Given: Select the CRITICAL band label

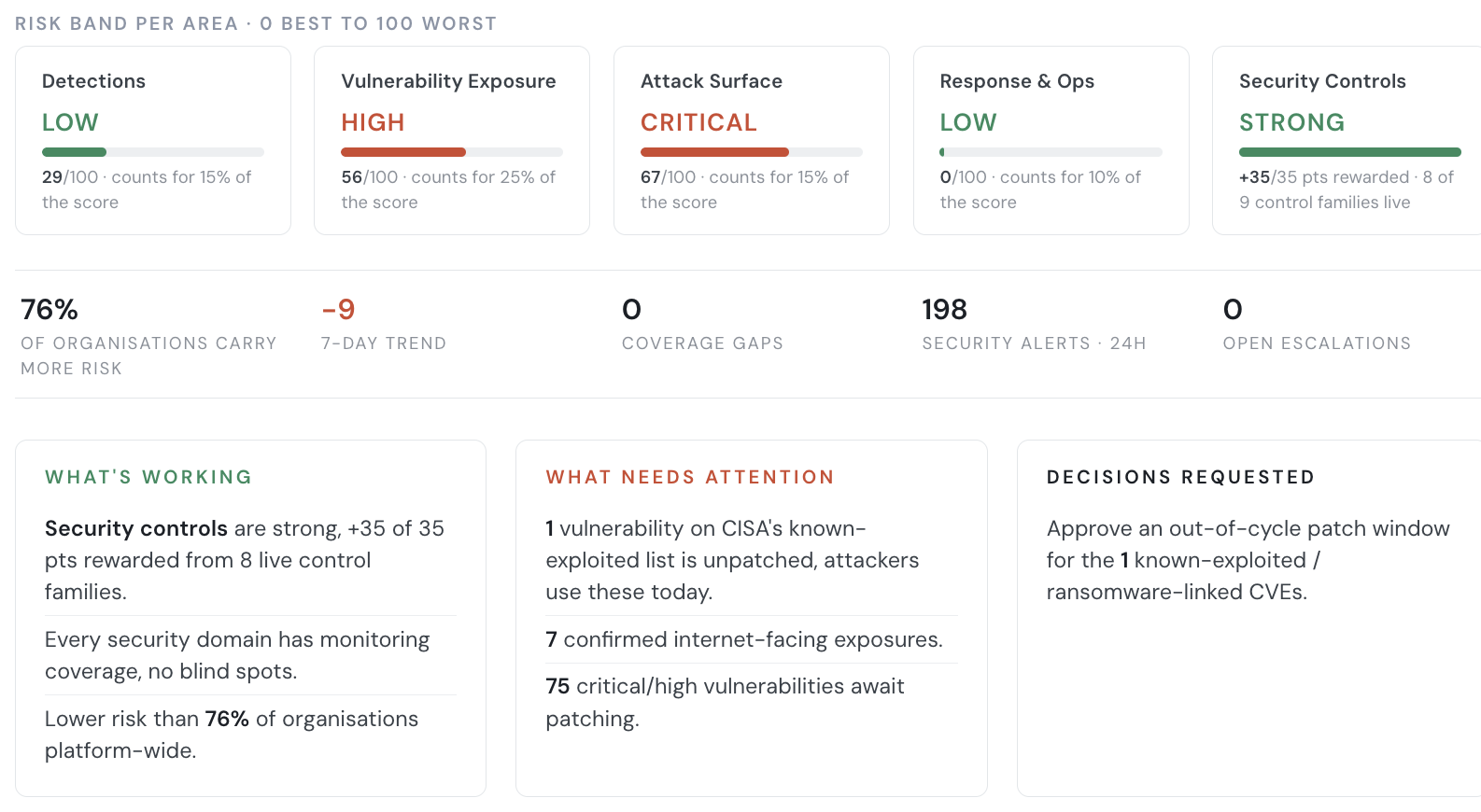Looking at the screenshot, I should [x=698, y=122].
